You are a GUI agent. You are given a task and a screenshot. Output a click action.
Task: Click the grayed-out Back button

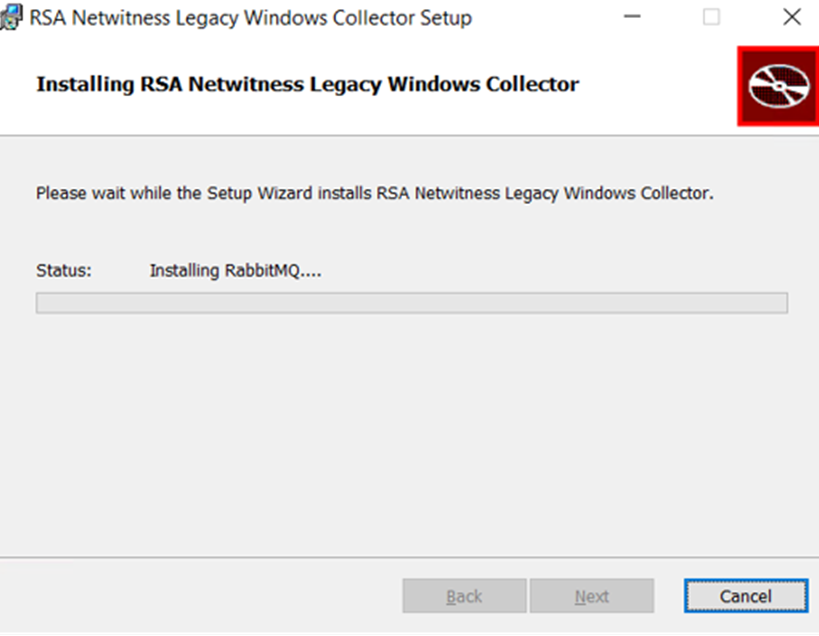click(463, 595)
